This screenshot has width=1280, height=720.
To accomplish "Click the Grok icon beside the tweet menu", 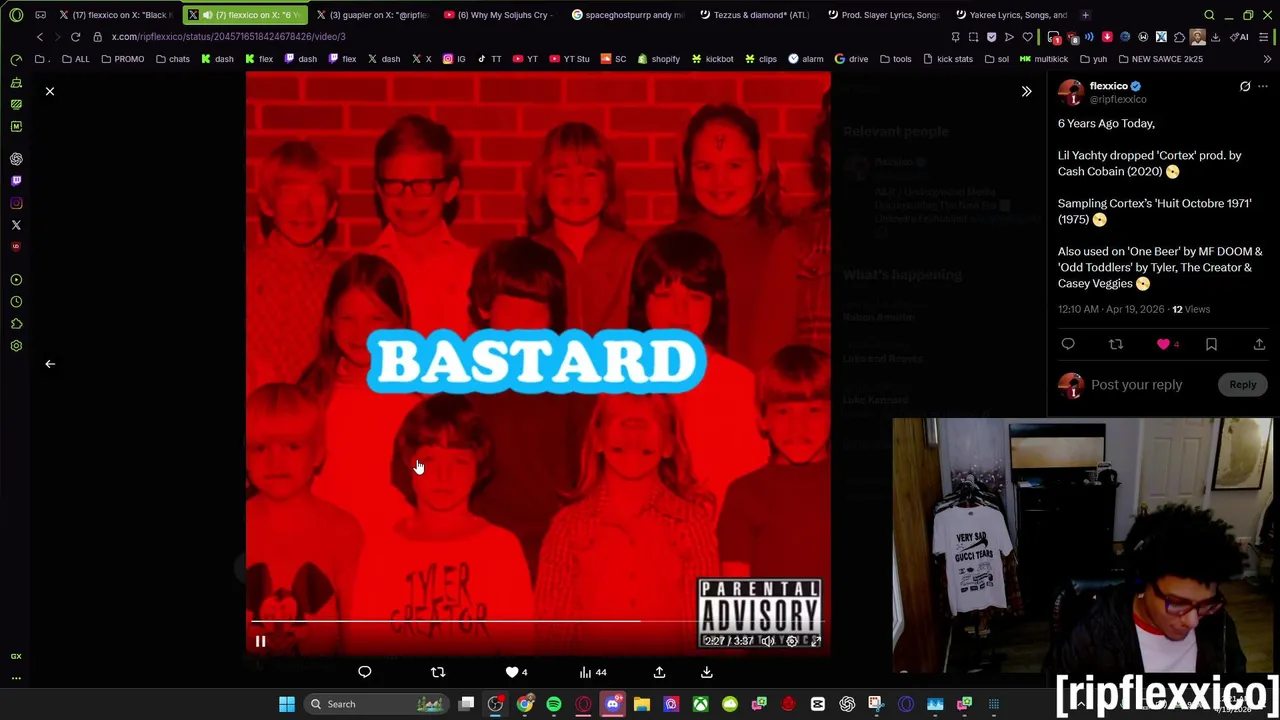I will 1245,87.
